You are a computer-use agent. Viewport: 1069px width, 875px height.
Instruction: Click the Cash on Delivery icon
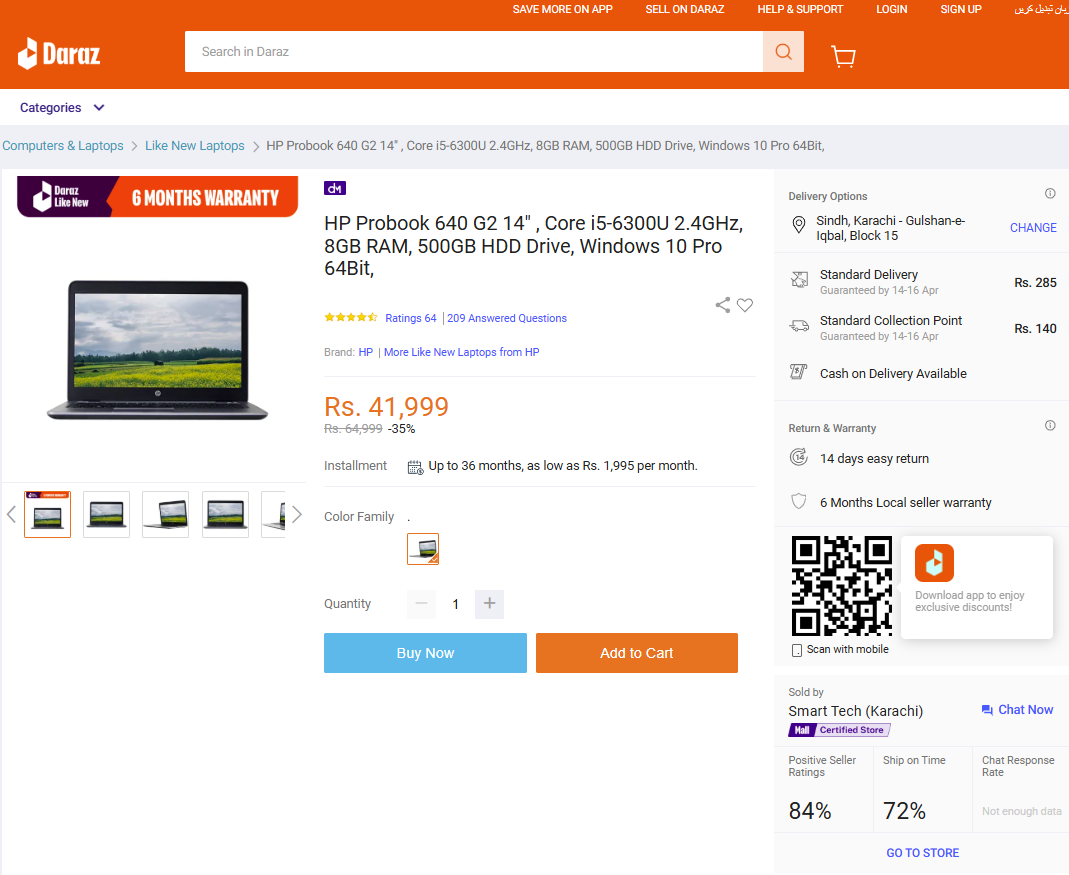[x=798, y=372]
